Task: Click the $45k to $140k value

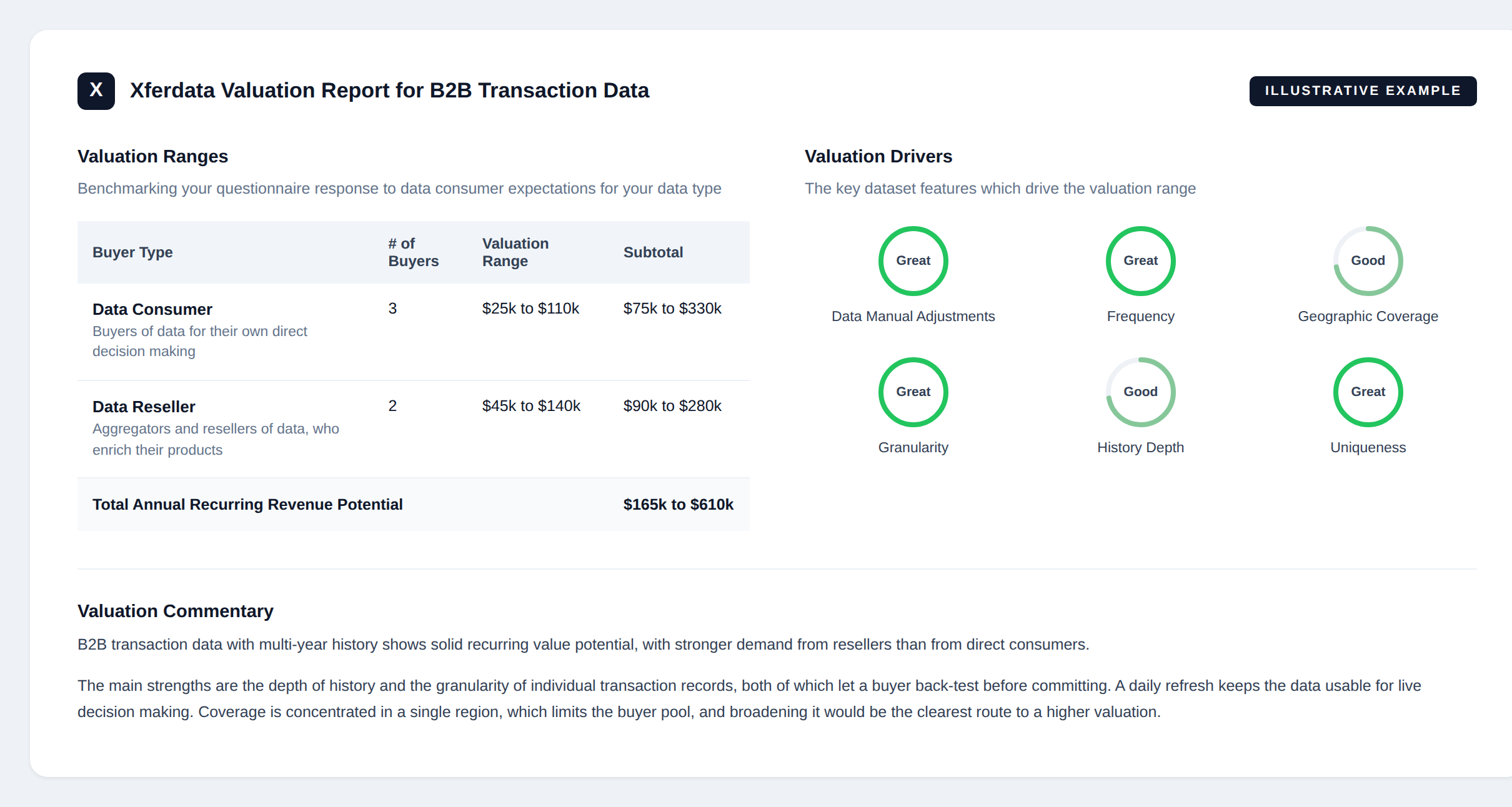Action: (531, 406)
